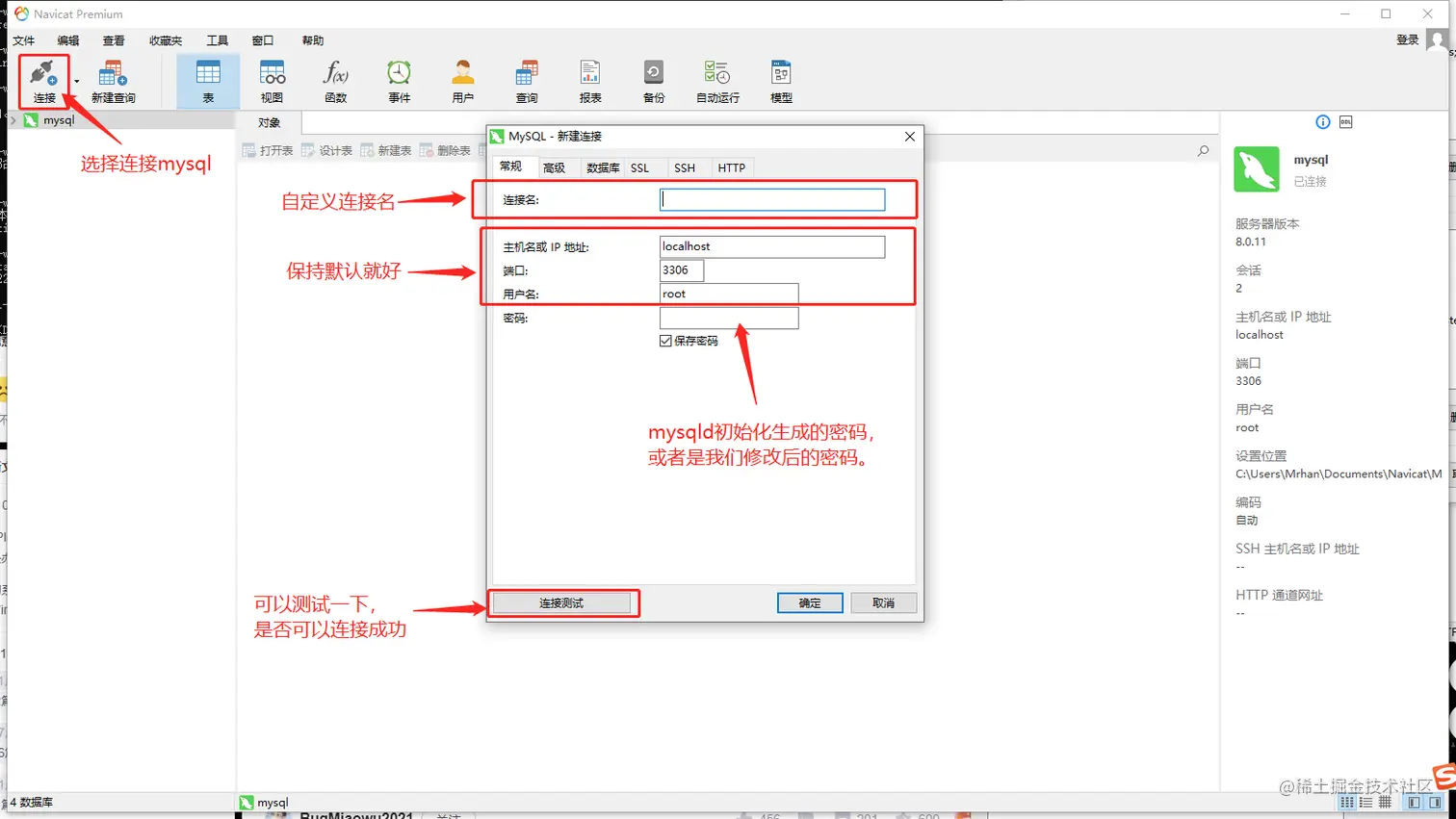Image resolution: width=1456 pixels, height=819 pixels.
Task: Open the 编辑 menu
Action: pos(68,40)
